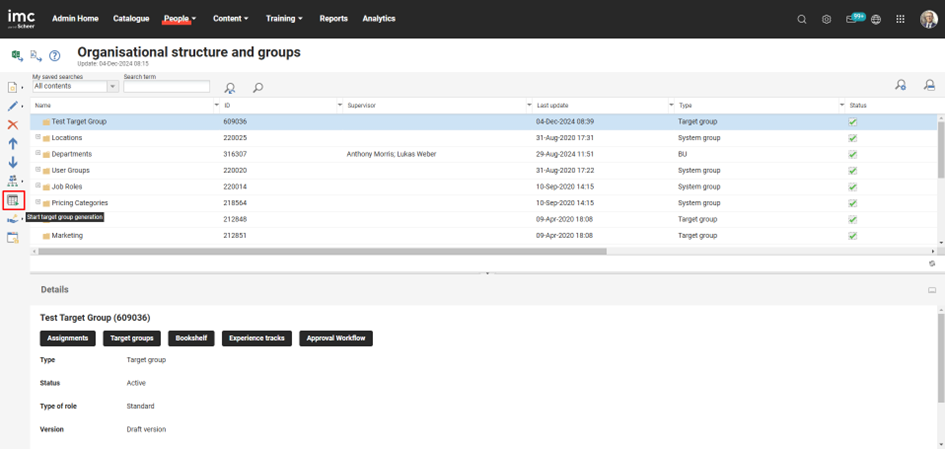The height and width of the screenshot is (449, 945).
Task: Open the apps grid icon in header
Action: pyautogui.click(x=900, y=19)
